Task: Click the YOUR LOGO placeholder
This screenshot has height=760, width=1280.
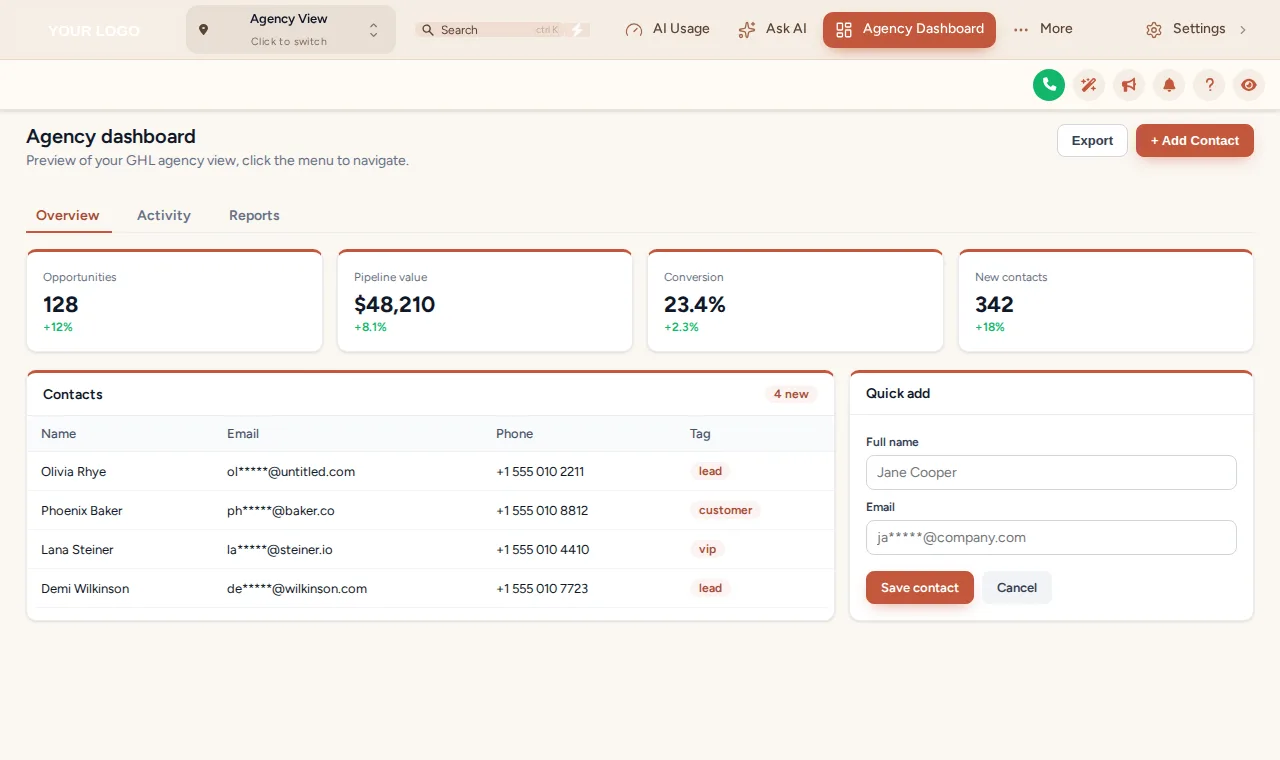Action: (94, 31)
